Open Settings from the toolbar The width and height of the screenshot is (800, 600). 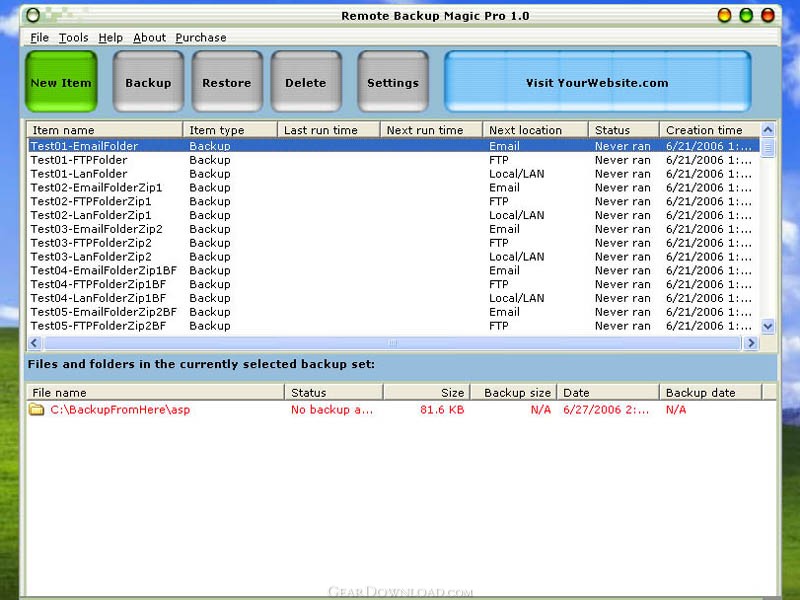point(392,83)
